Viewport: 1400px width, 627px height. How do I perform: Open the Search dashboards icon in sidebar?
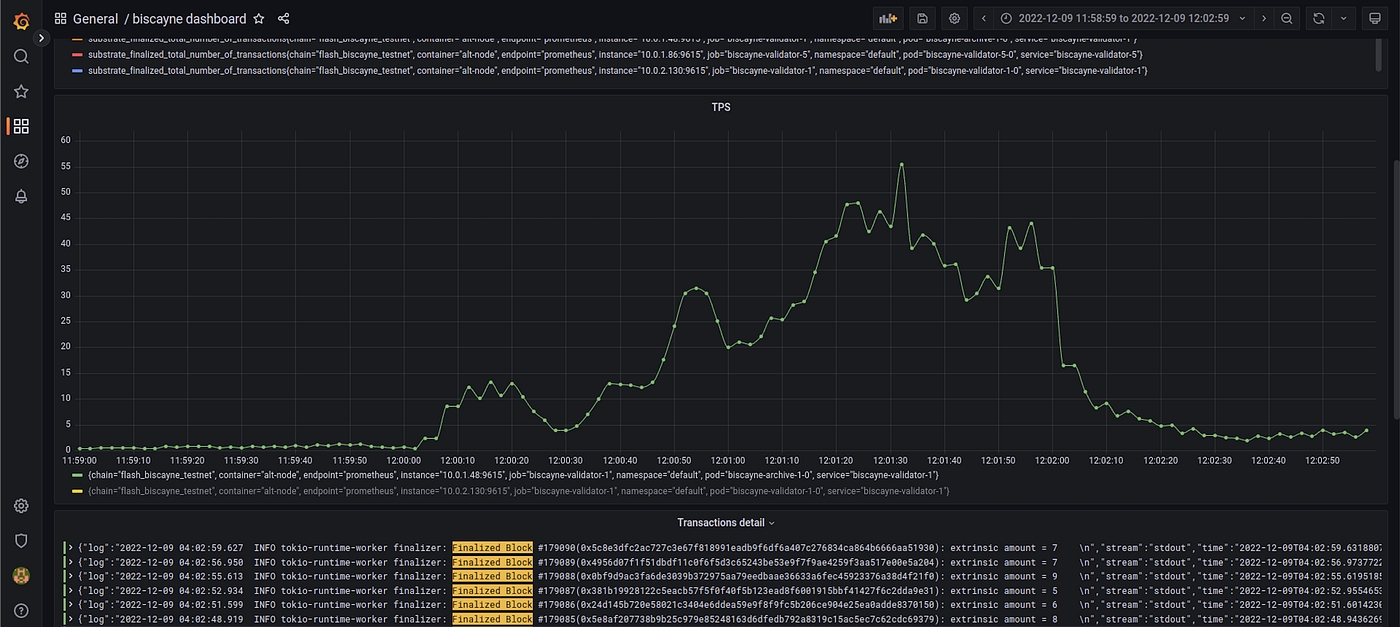coord(21,56)
